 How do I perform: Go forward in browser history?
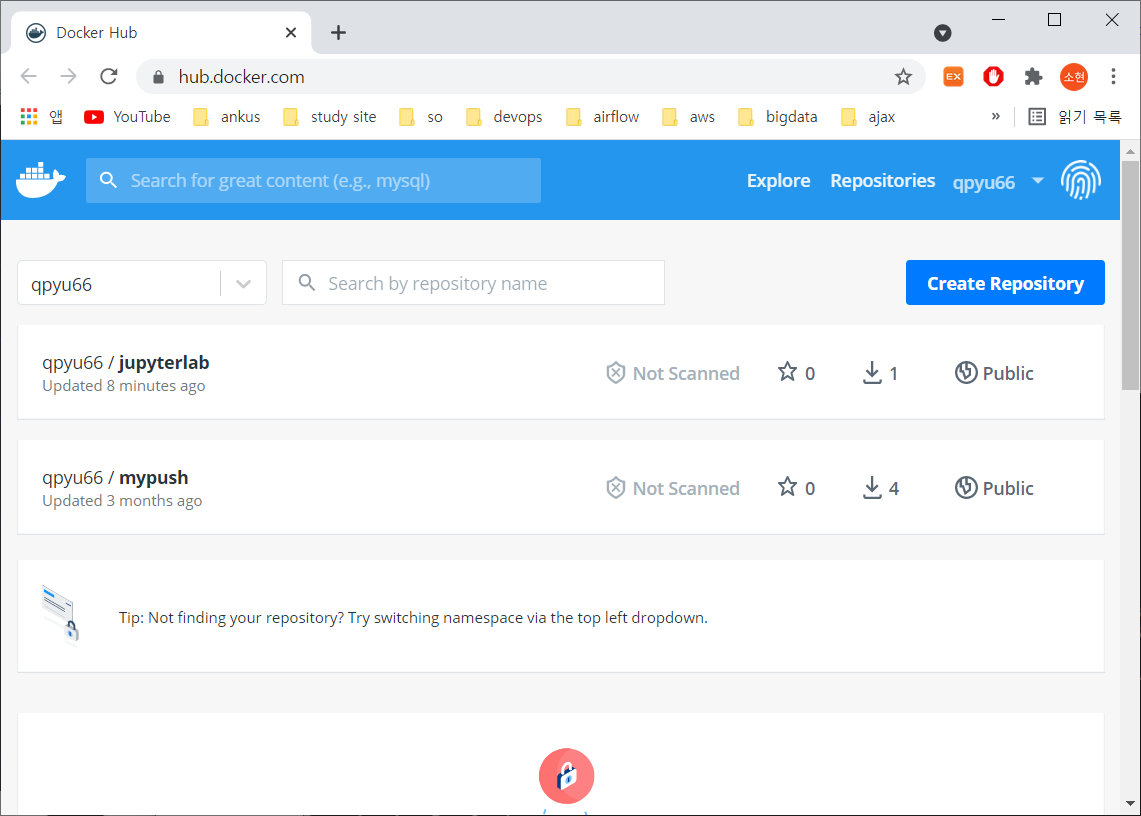(x=68, y=76)
